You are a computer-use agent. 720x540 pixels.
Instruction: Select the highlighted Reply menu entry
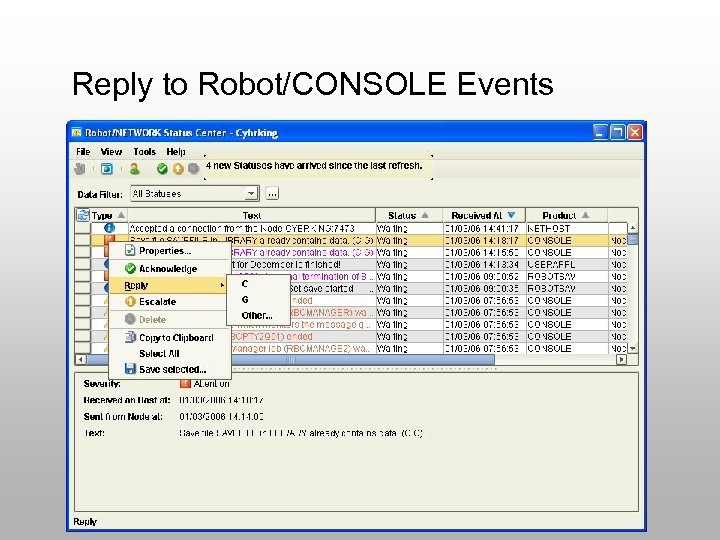(169, 285)
